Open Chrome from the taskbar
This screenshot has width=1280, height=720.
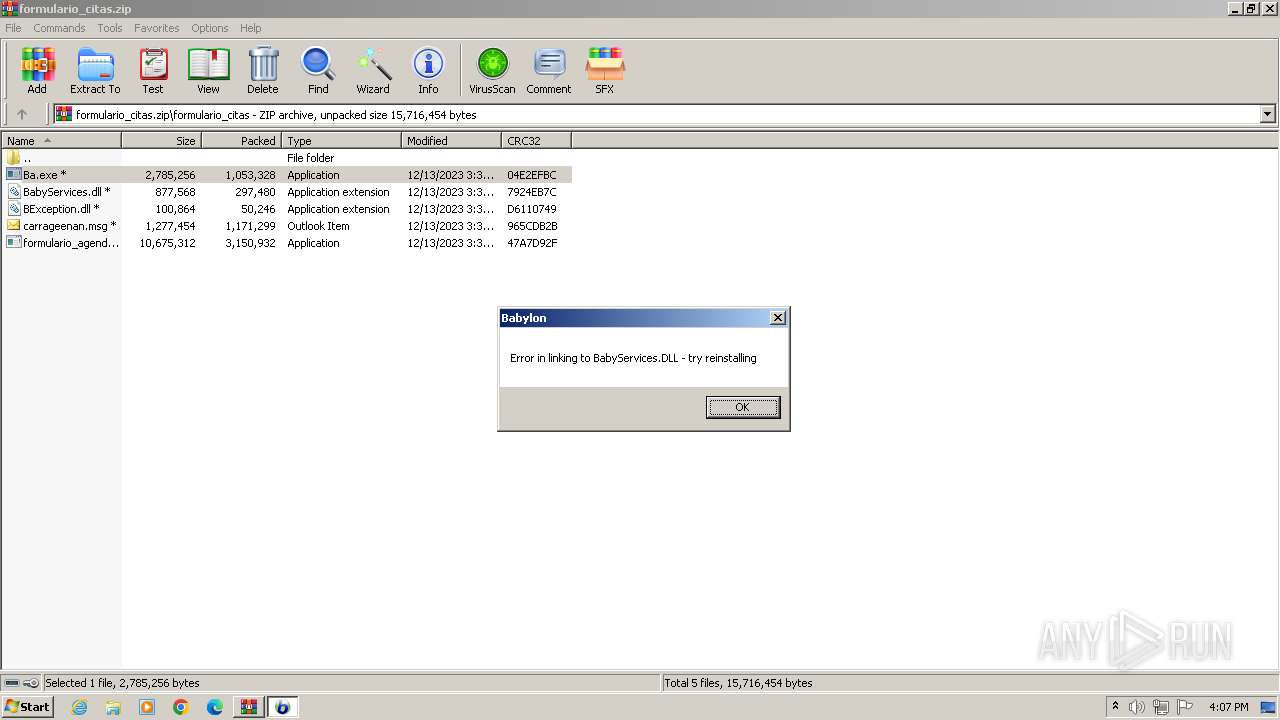tap(181, 707)
